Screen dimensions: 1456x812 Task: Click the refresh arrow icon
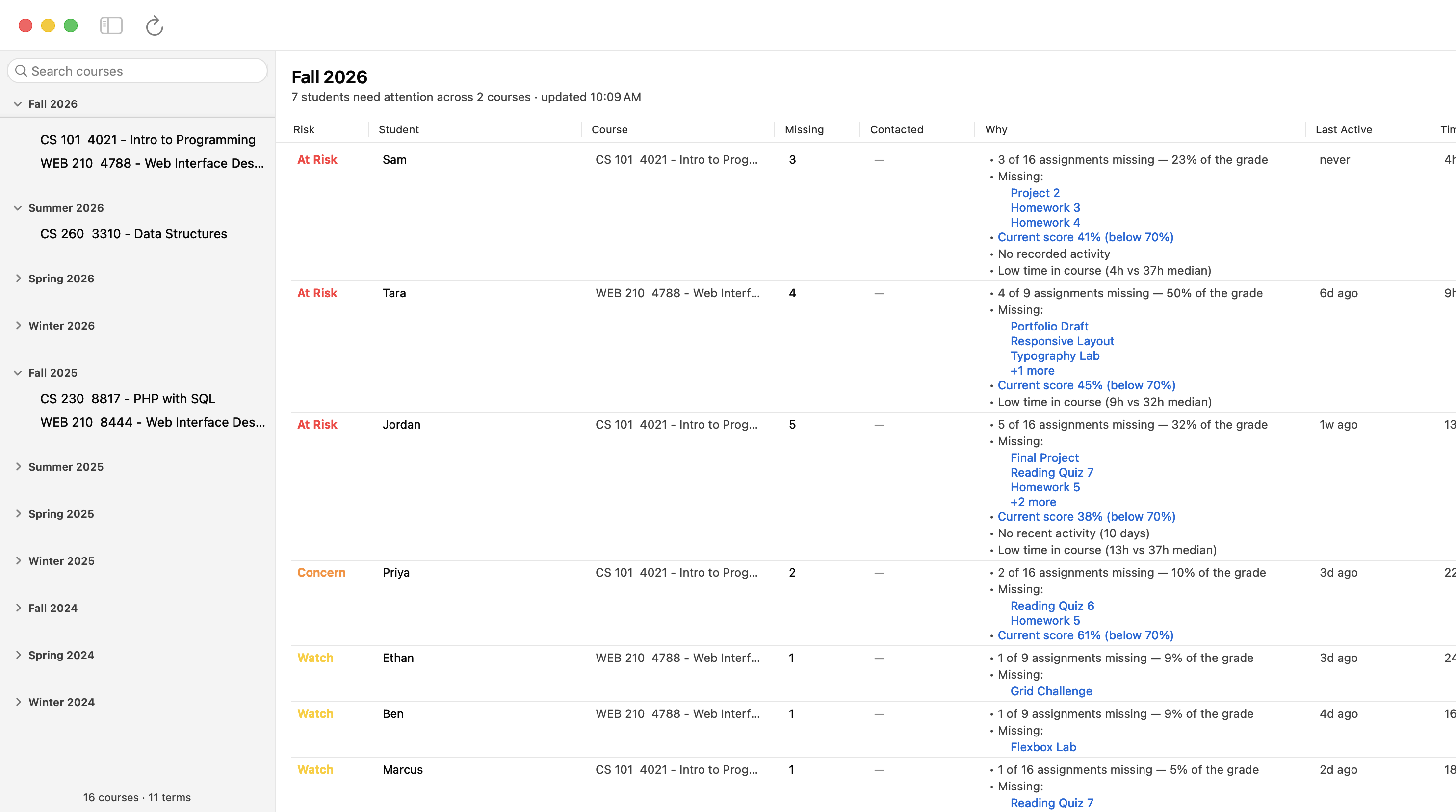tap(154, 25)
